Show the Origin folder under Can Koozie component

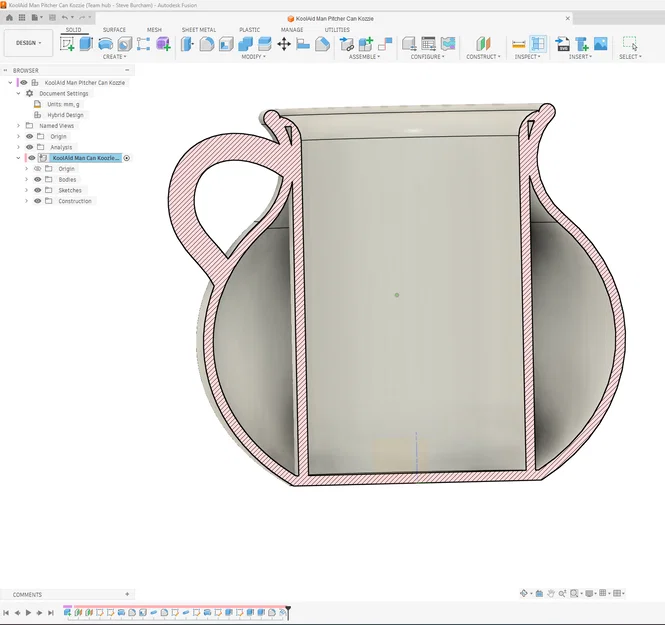click(37, 169)
